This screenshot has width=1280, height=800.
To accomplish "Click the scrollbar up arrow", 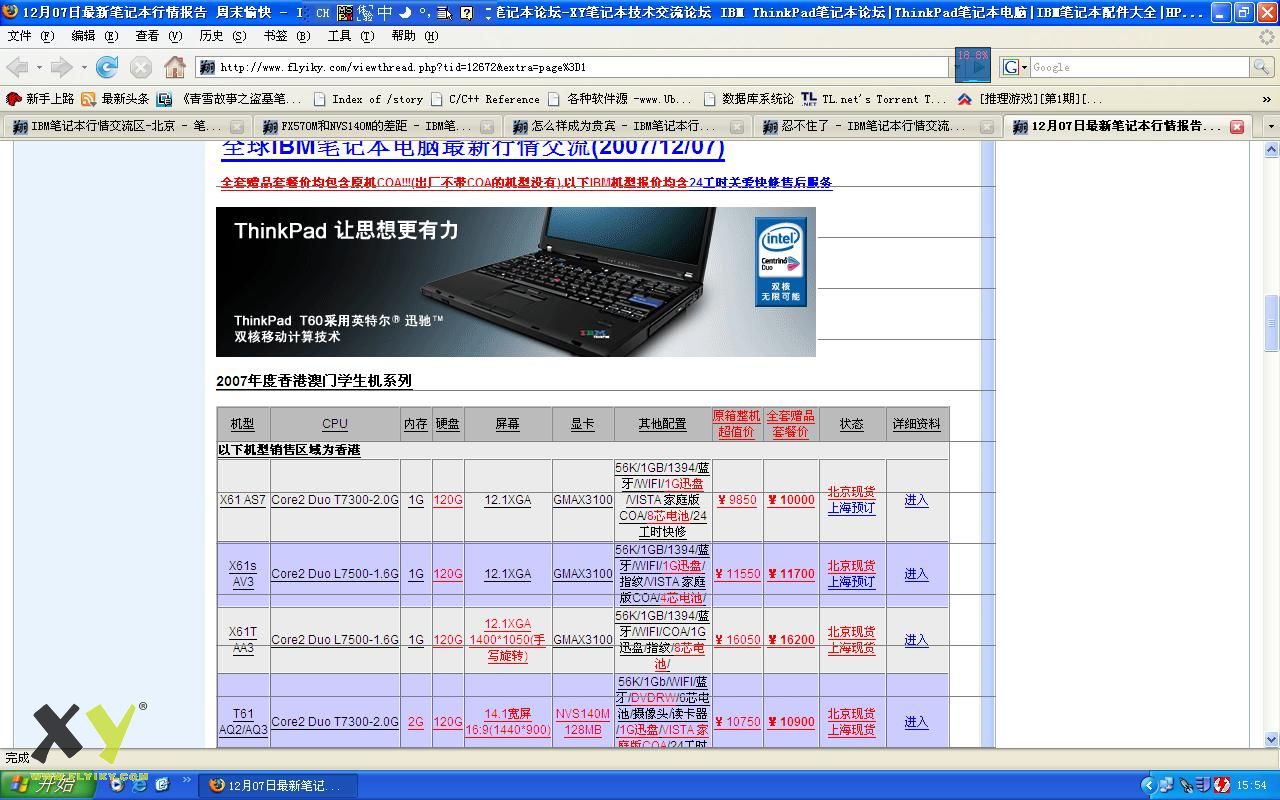I will coord(1271,149).
